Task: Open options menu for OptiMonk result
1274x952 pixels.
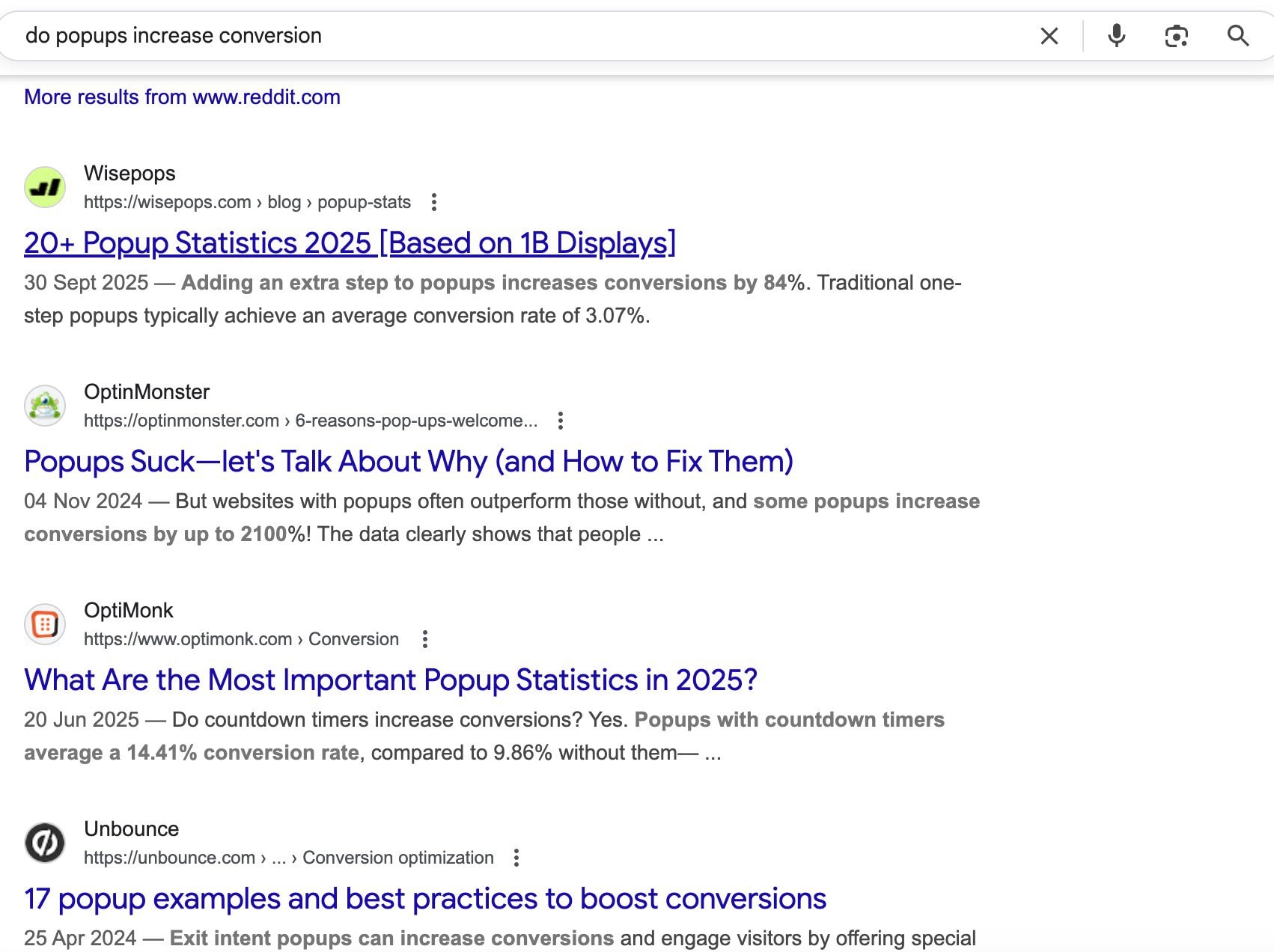Action: pyautogui.click(x=425, y=639)
